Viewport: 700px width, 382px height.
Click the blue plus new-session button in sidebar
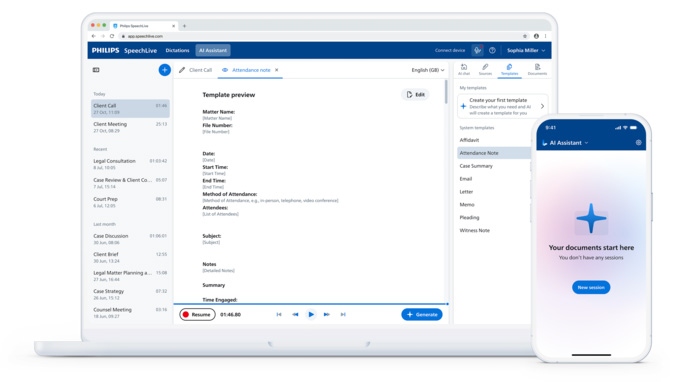click(x=164, y=70)
